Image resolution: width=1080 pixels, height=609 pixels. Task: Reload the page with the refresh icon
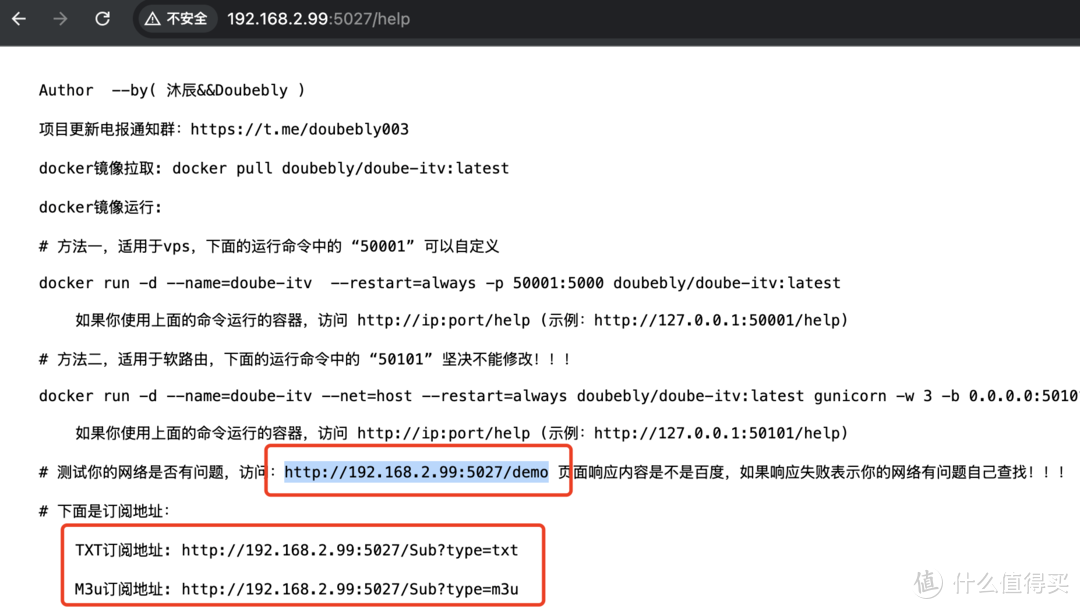[103, 19]
